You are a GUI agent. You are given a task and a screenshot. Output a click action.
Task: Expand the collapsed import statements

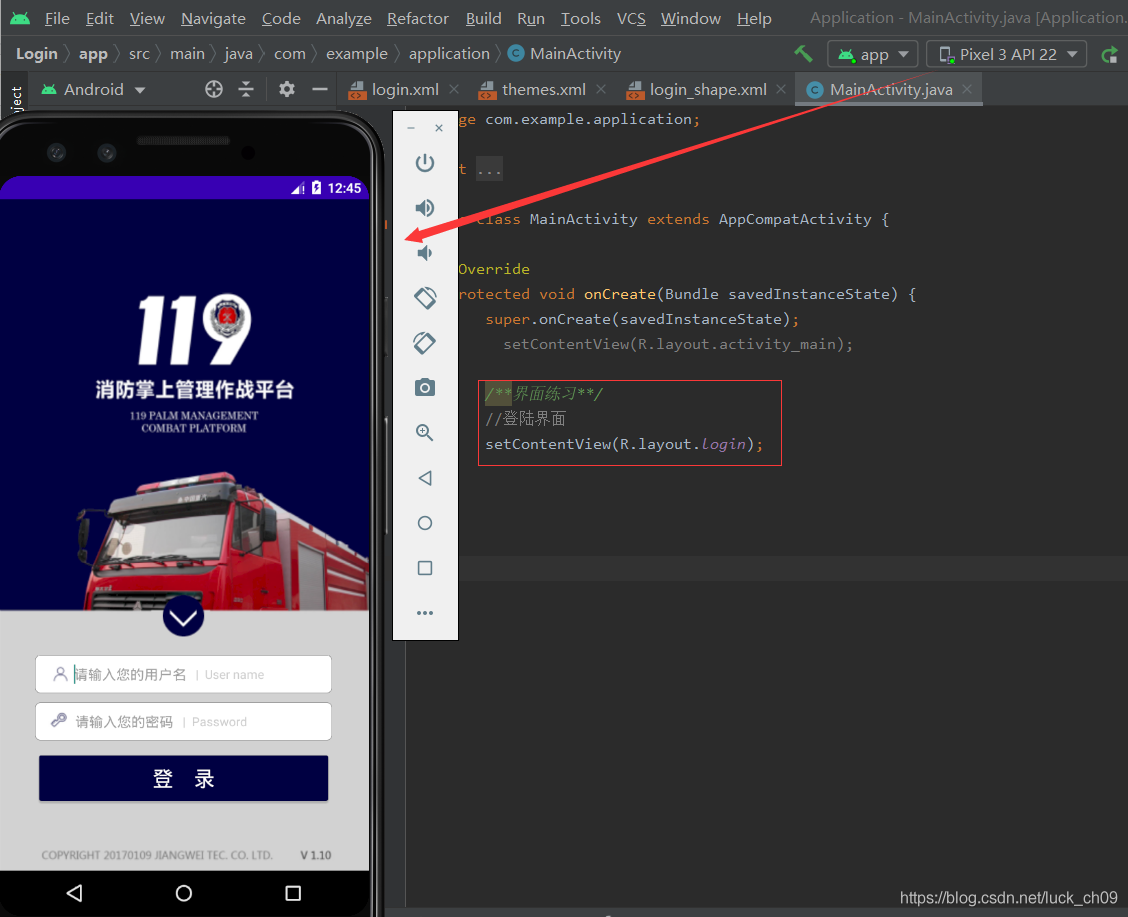pos(489,170)
